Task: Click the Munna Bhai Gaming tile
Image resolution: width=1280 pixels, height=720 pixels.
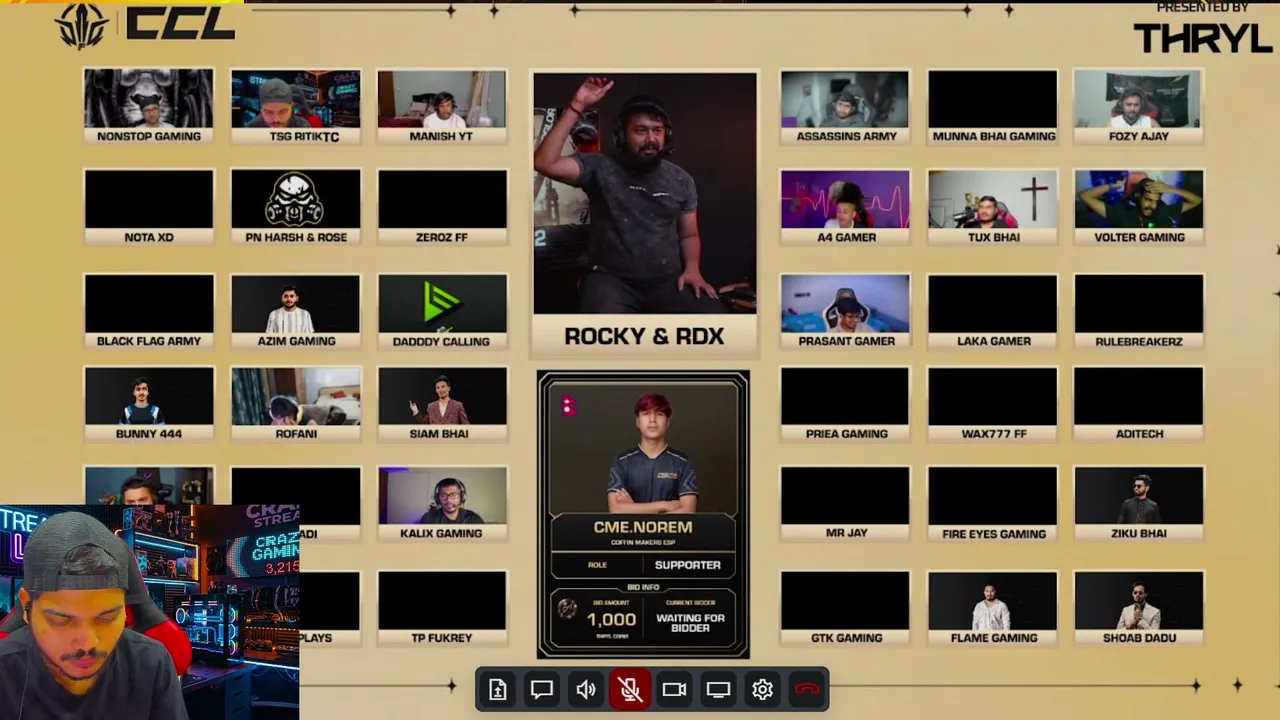Action: (993, 107)
